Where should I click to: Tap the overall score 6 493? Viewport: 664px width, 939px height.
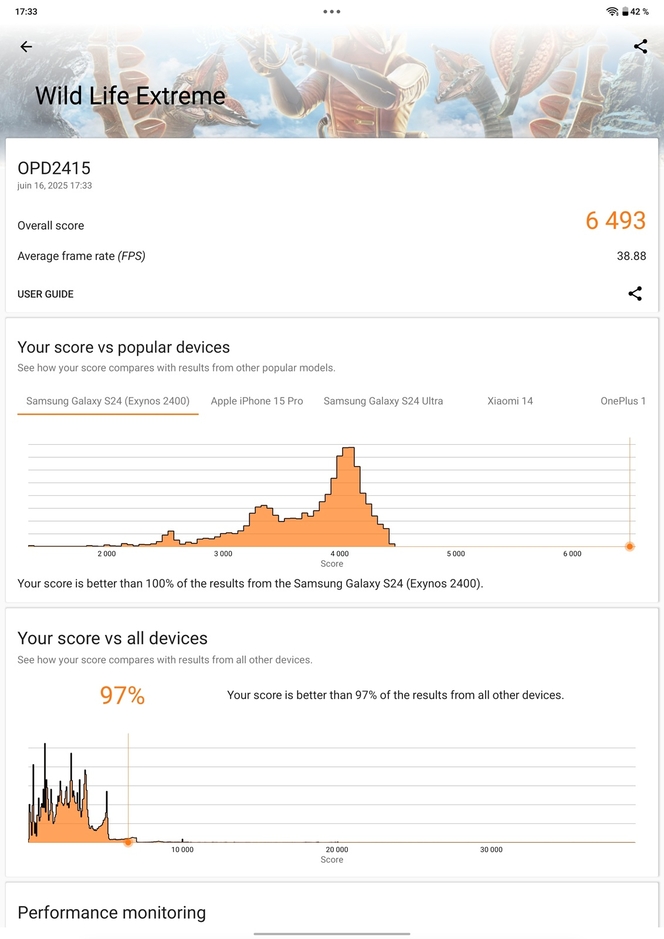click(x=615, y=221)
